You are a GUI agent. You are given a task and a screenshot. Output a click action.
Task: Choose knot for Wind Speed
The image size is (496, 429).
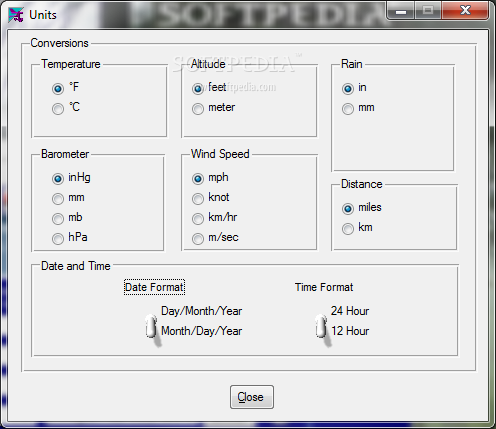(x=198, y=199)
